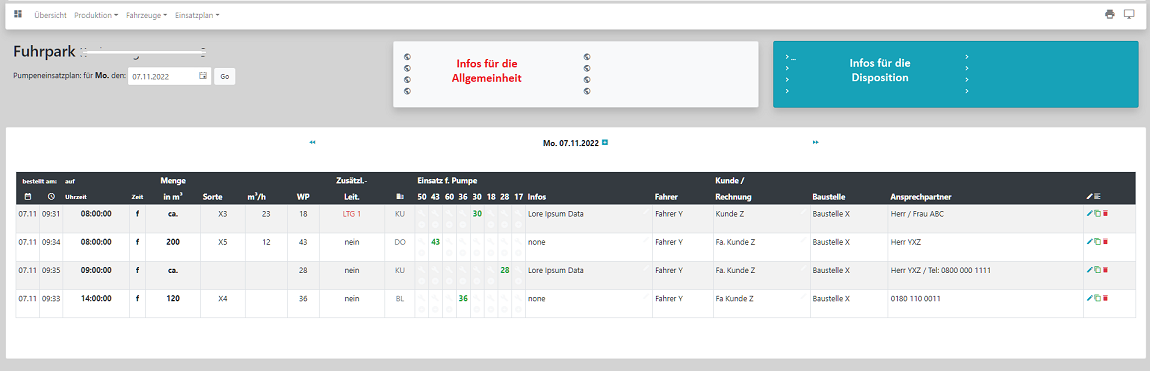
Task: Delete the 0180 110 0011 row via trash icon
Action: 1105,298
